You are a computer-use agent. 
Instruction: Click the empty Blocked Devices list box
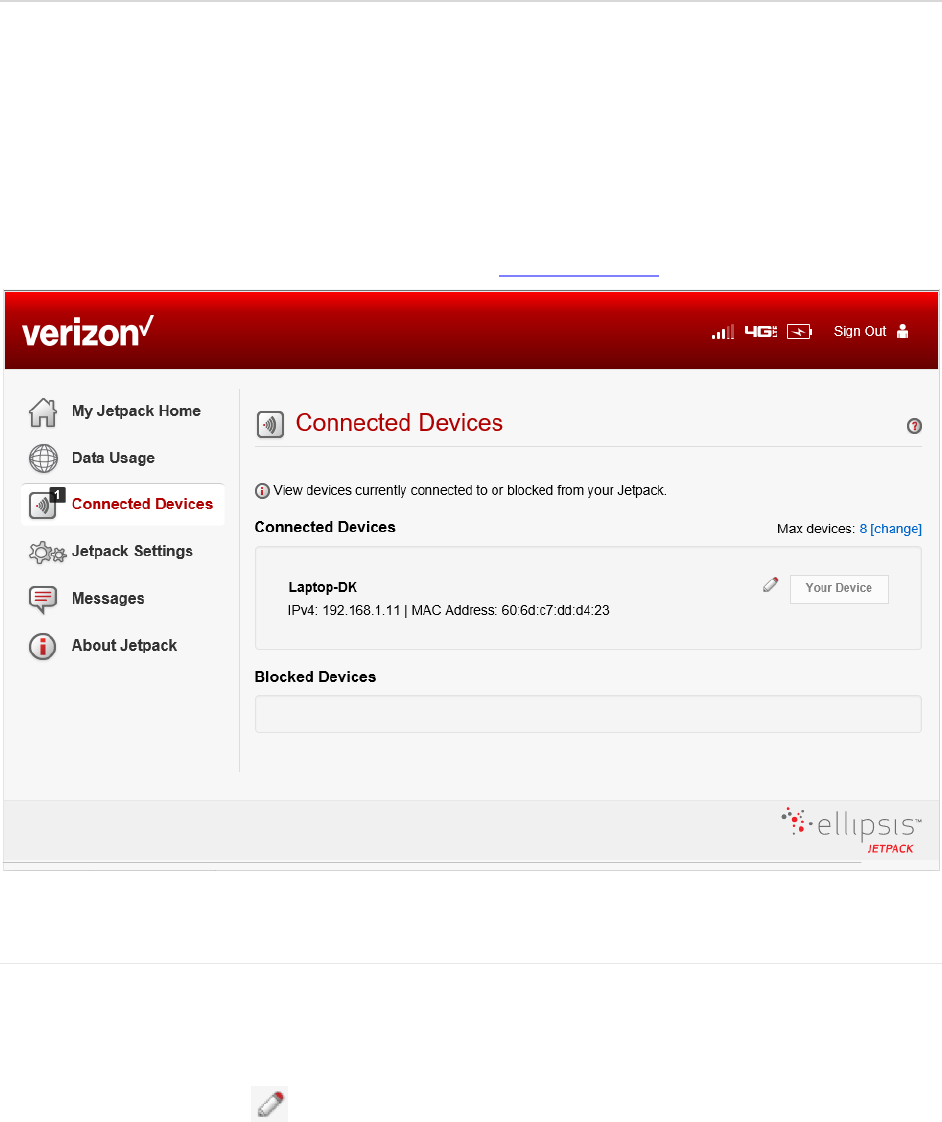tap(588, 714)
